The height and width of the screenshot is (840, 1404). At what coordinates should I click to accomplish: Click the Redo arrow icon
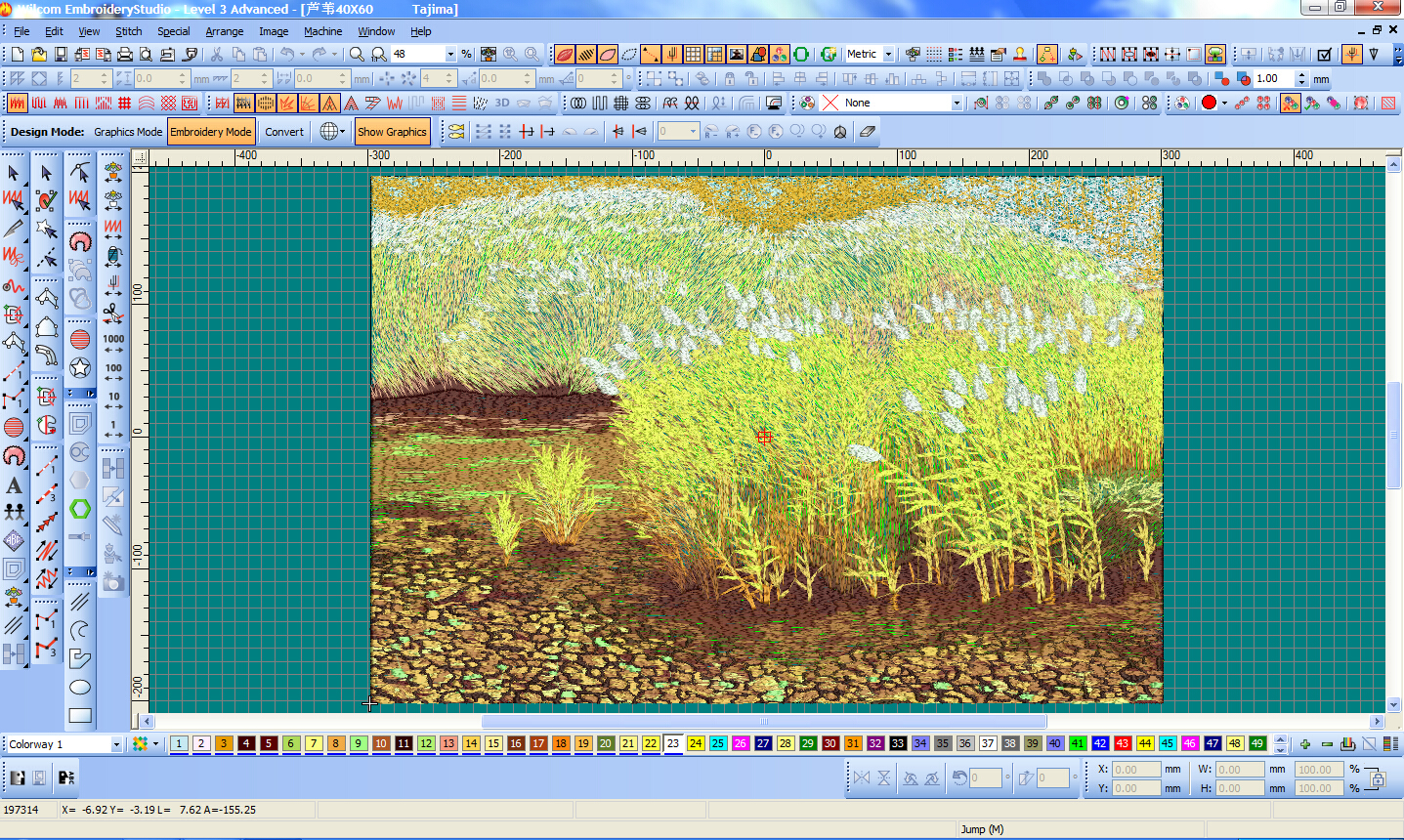tap(319, 55)
